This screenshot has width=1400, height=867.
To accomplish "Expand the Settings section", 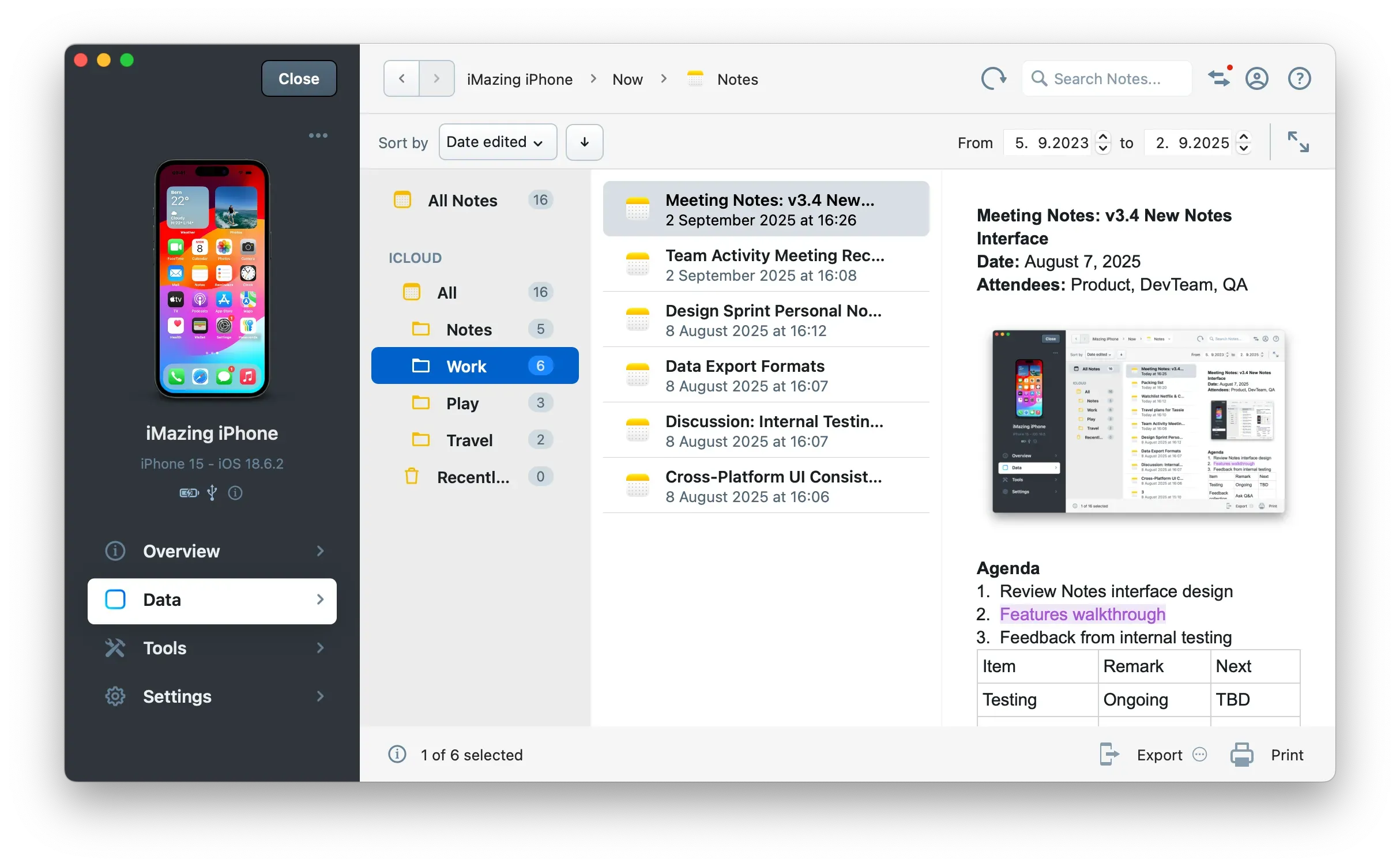I will pyautogui.click(x=212, y=696).
